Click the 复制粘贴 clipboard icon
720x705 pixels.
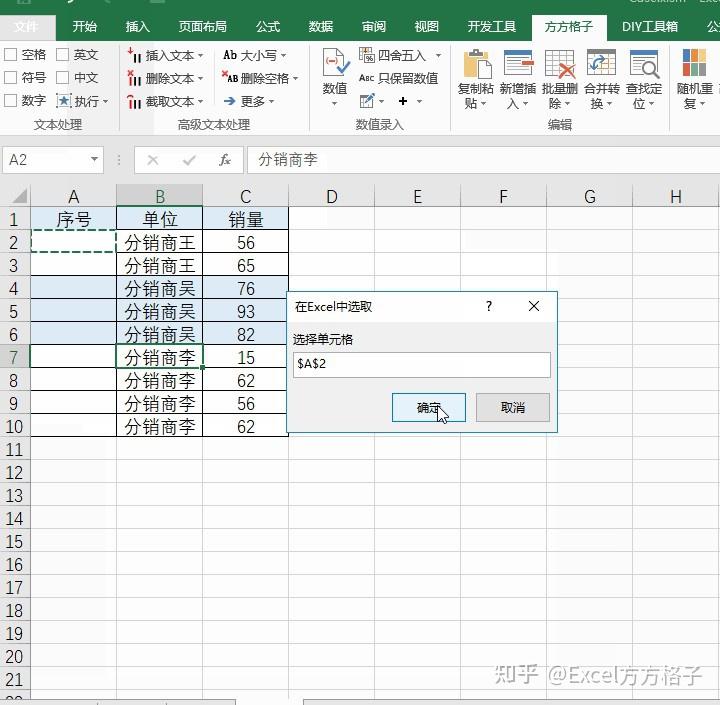(476, 64)
